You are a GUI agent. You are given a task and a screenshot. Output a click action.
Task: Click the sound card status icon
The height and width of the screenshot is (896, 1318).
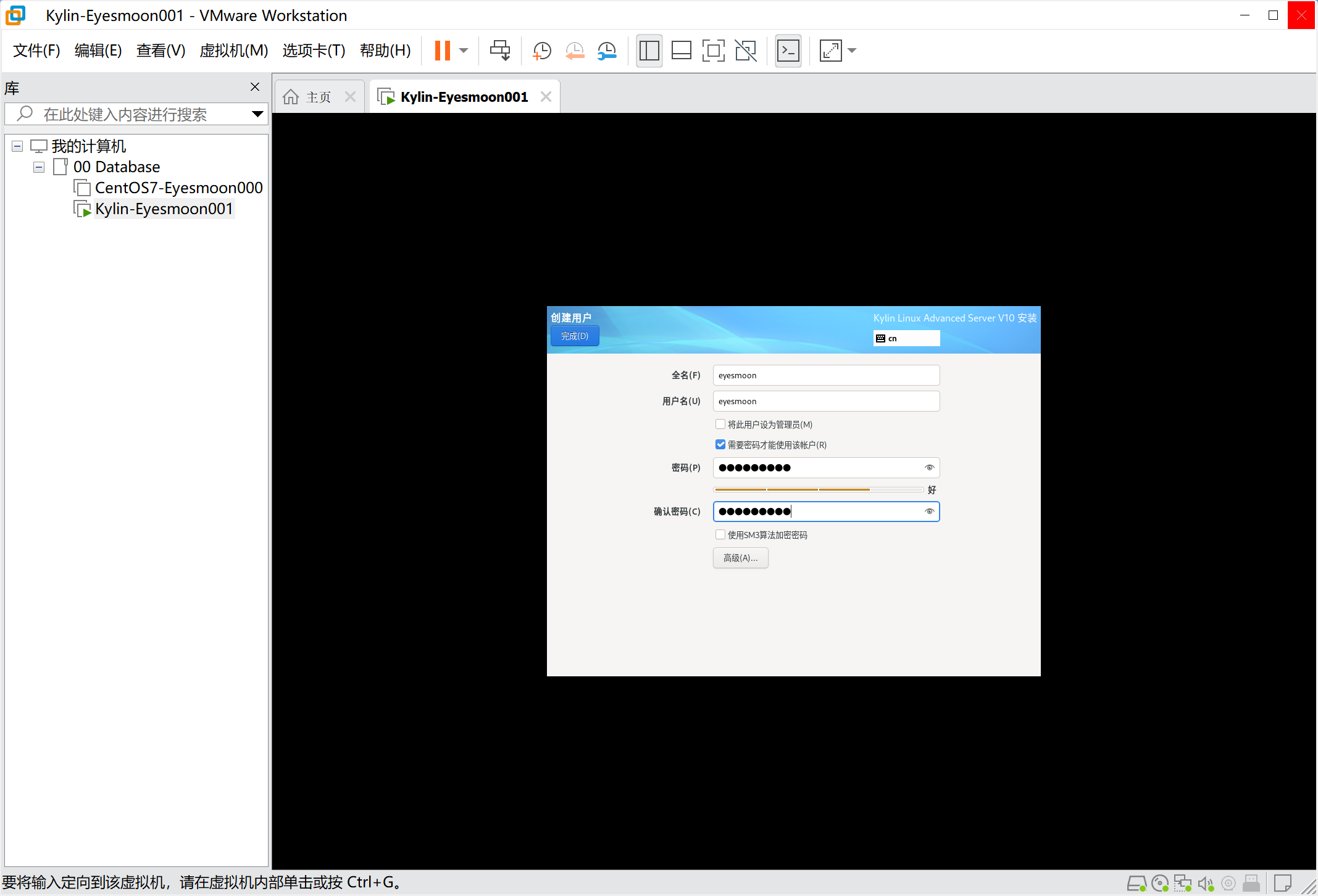pos(1206,884)
